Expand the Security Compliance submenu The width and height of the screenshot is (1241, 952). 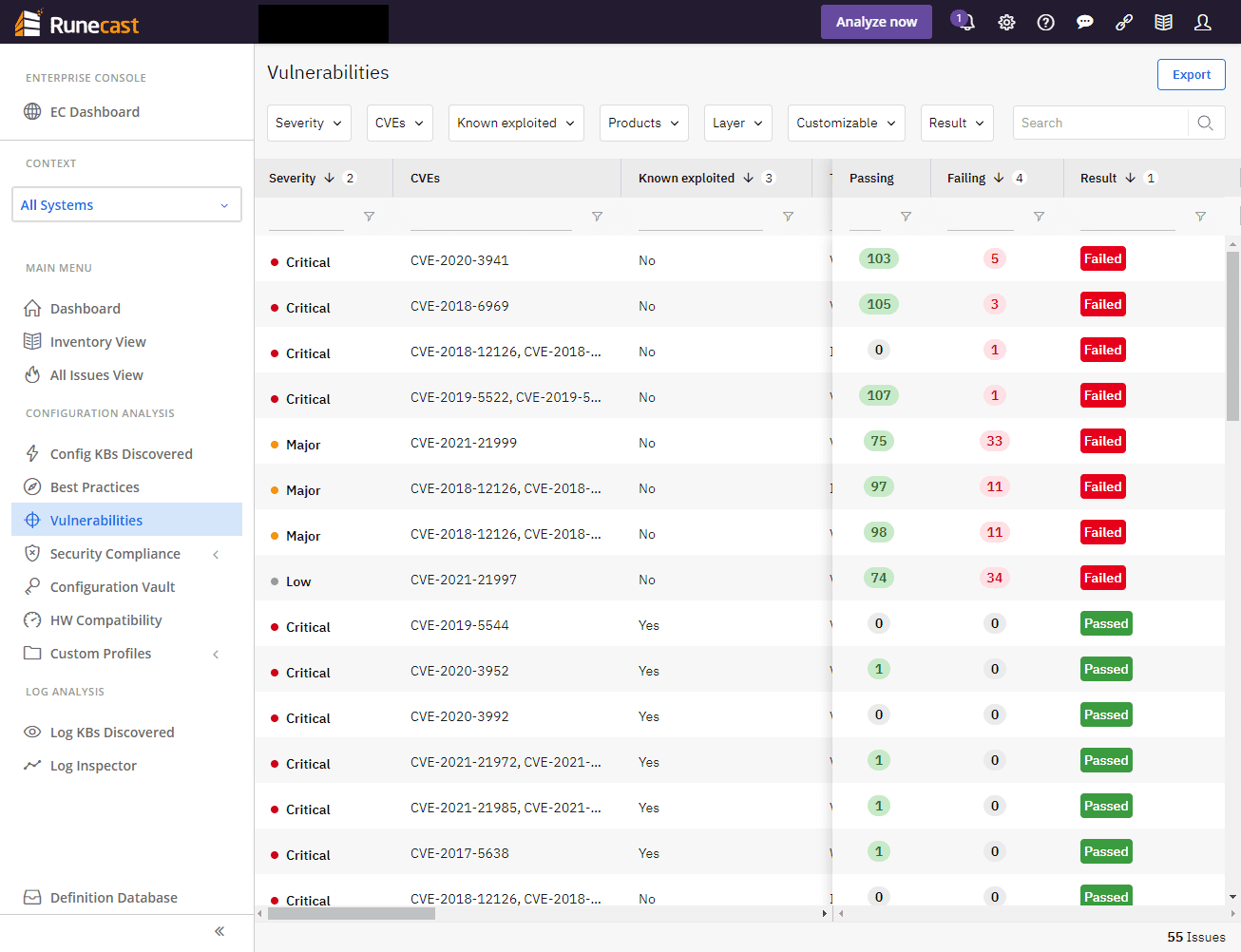click(216, 554)
